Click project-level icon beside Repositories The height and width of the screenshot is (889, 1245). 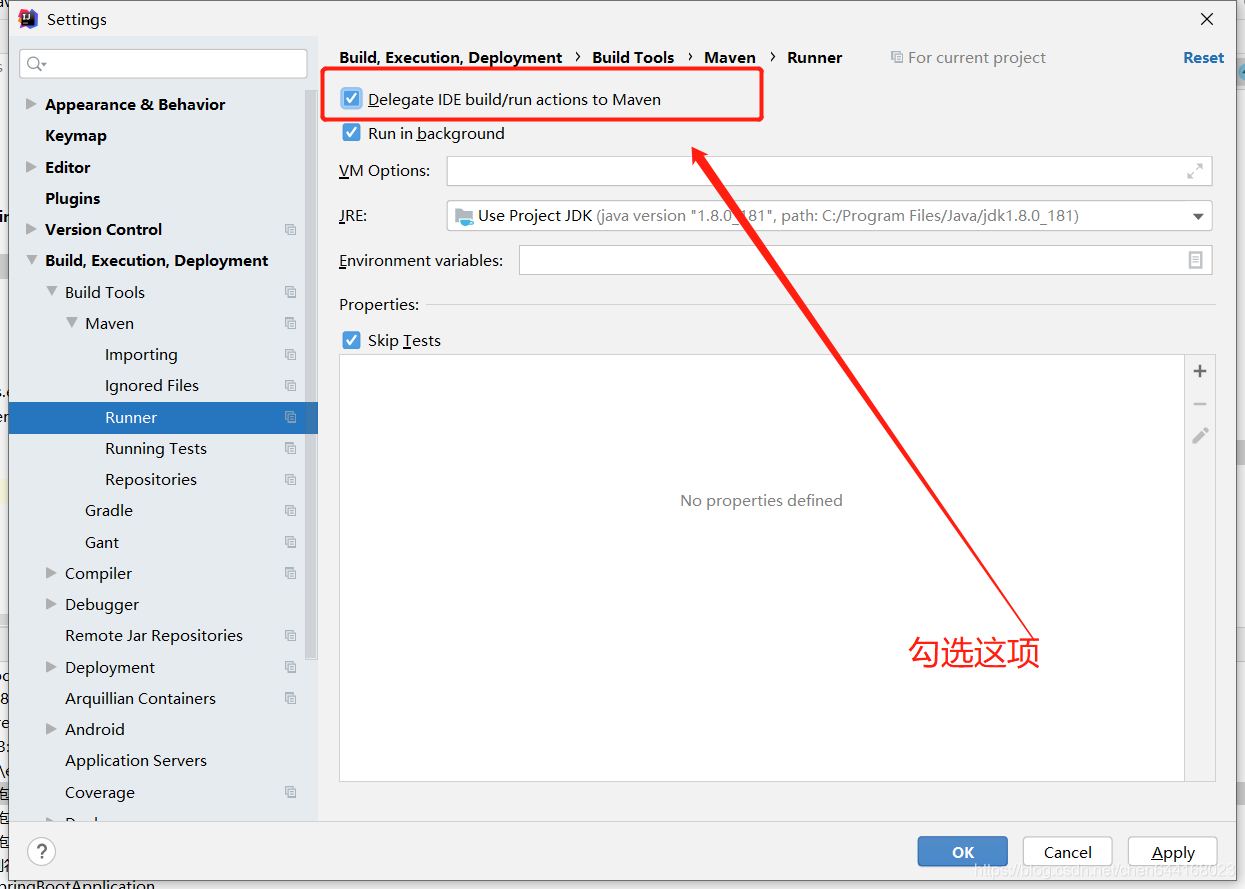pyautogui.click(x=290, y=479)
